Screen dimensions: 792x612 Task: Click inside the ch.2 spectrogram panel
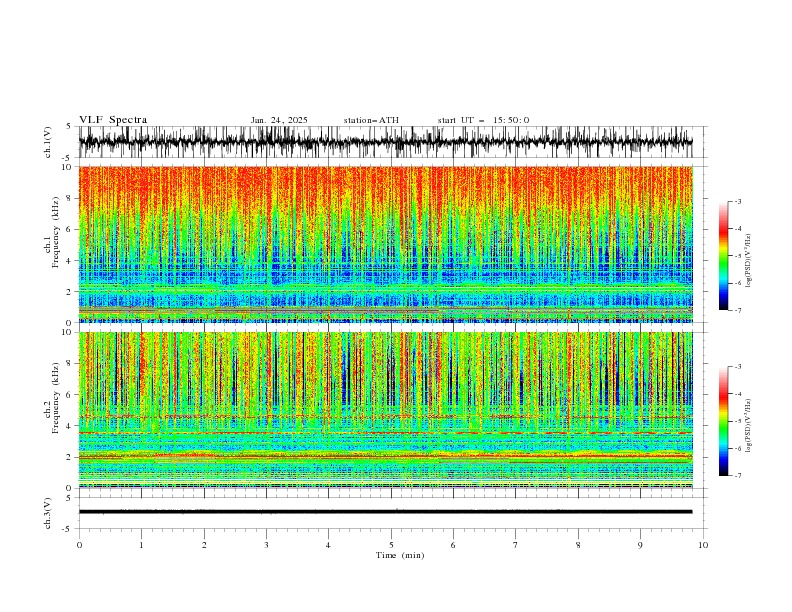[386, 410]
